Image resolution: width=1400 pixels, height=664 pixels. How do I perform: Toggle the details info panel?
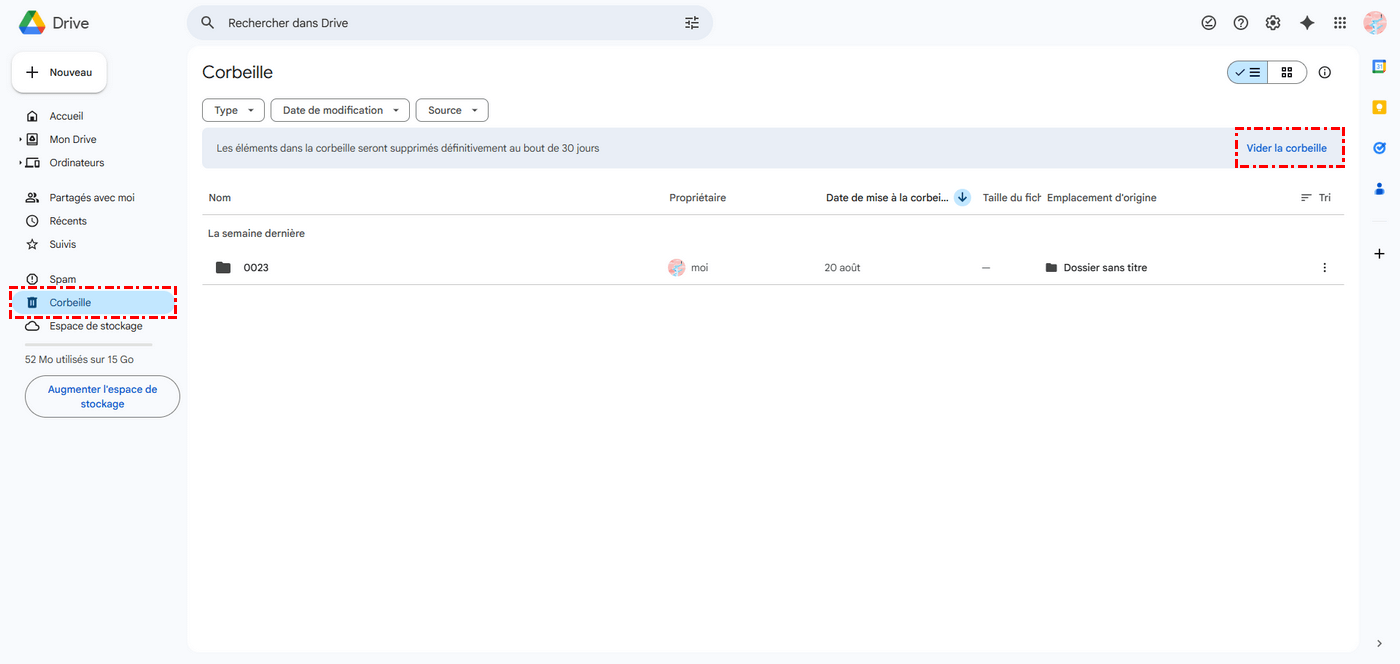pos(1325,72)
